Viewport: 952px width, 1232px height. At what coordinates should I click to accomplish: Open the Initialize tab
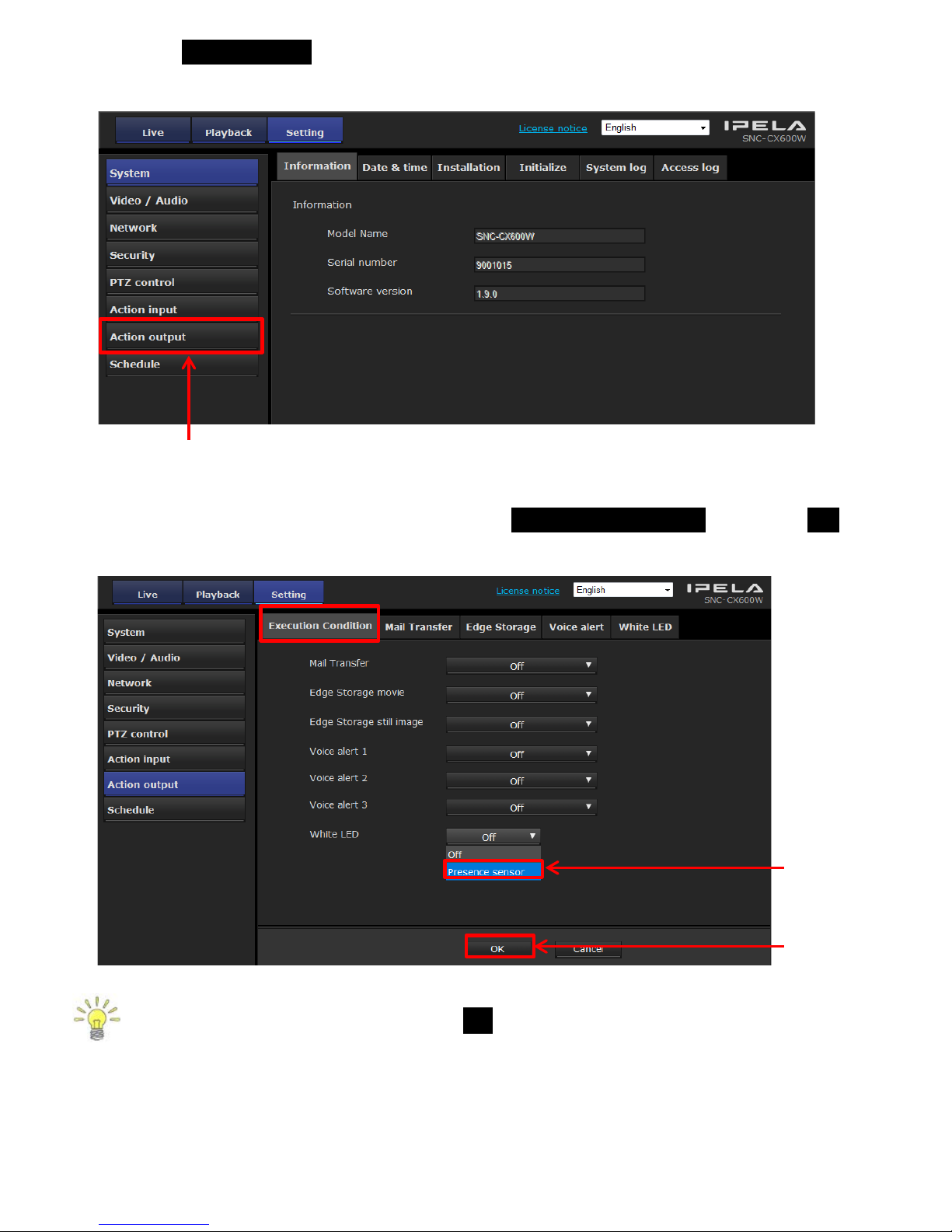542,167
